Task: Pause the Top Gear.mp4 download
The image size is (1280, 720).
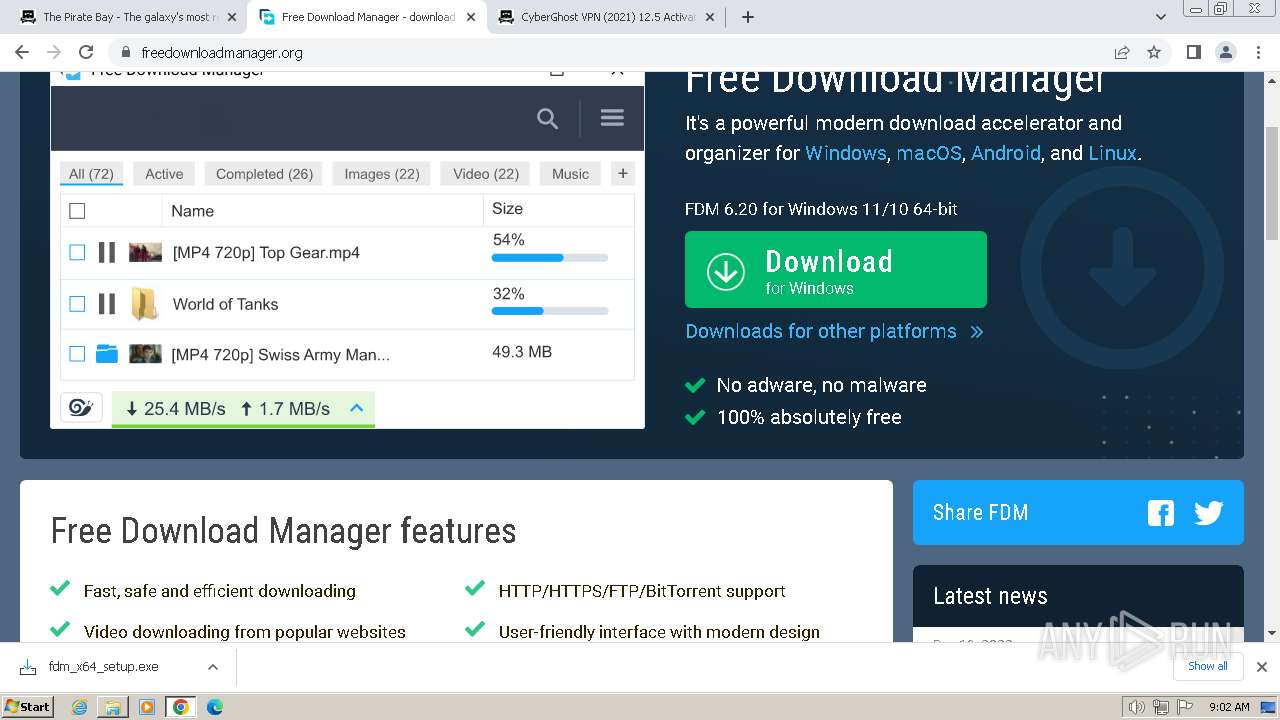Action: (x=107, y=253)
